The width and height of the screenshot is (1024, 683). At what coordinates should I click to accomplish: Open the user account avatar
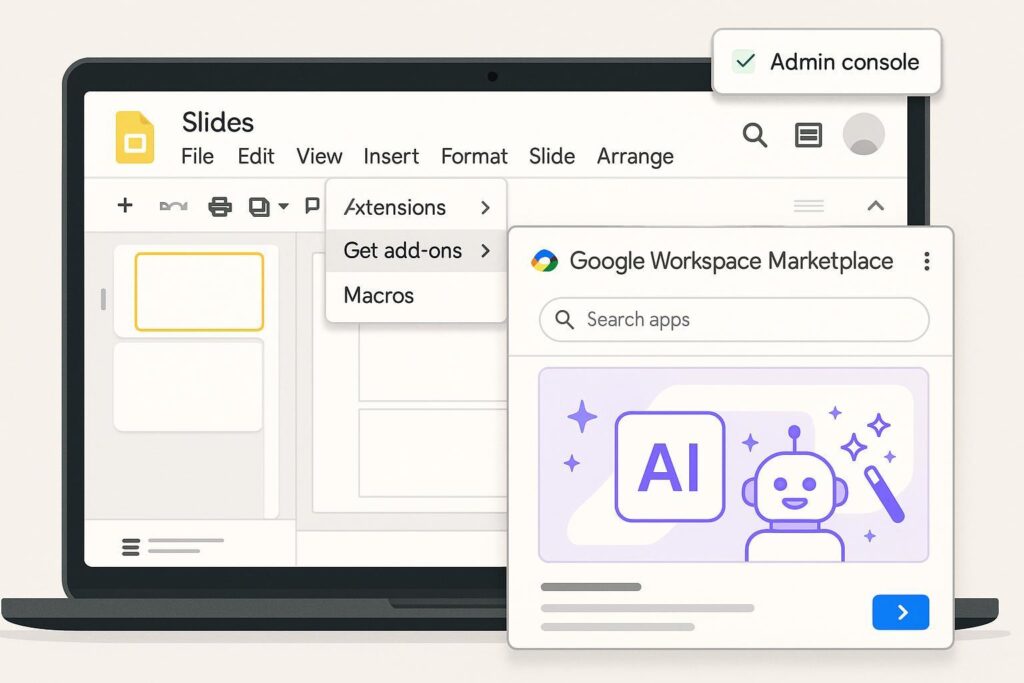click(x=863, y=134)
